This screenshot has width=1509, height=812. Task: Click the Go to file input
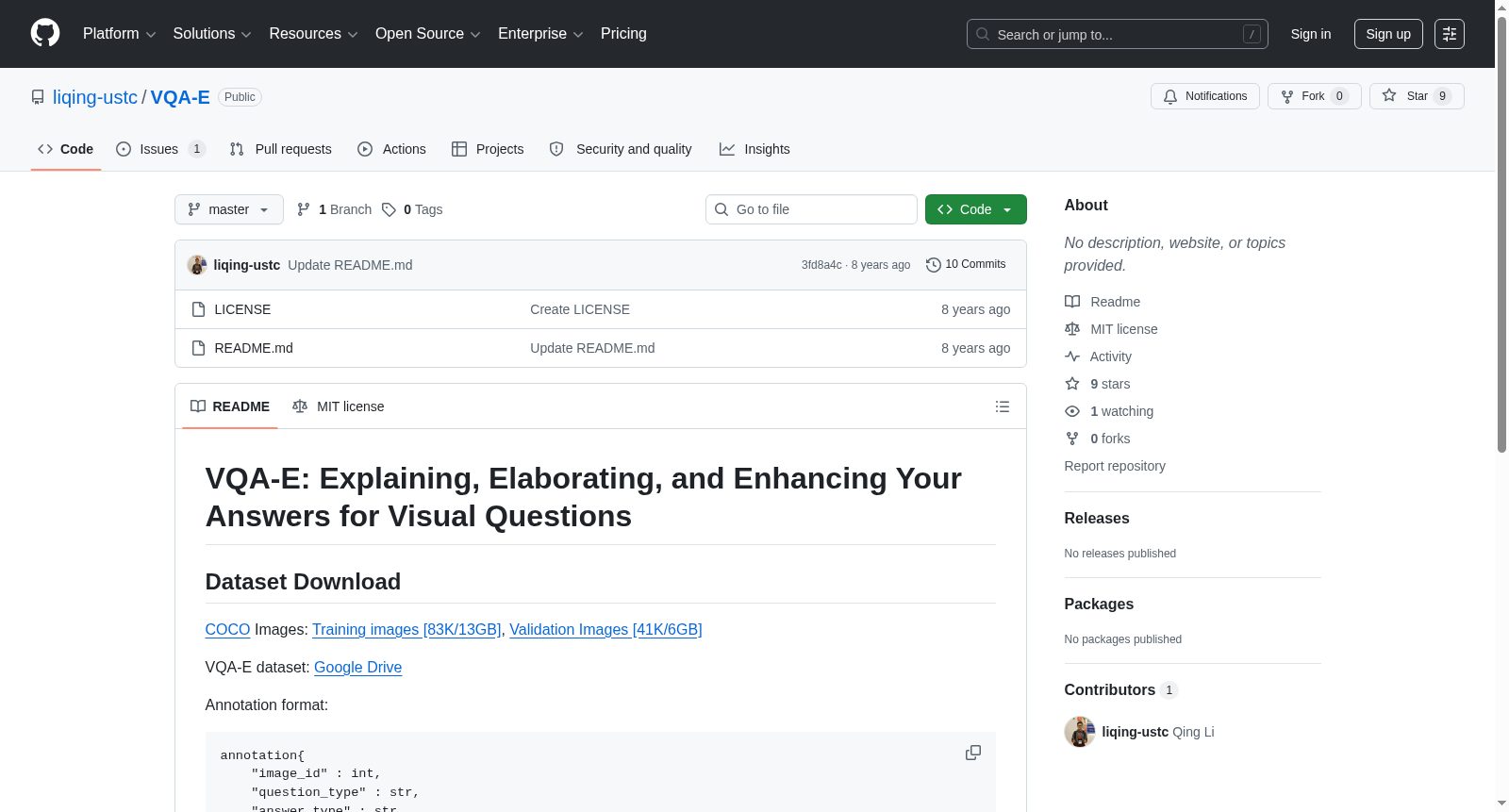point(811,209)
